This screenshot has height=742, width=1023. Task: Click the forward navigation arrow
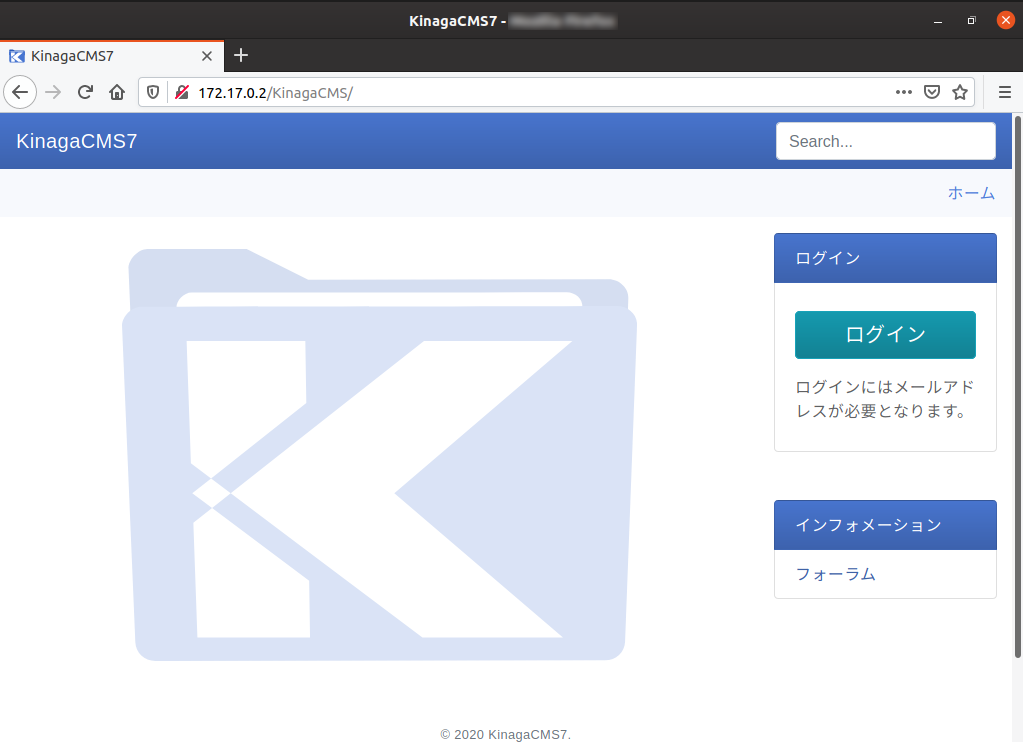(53, 92)
